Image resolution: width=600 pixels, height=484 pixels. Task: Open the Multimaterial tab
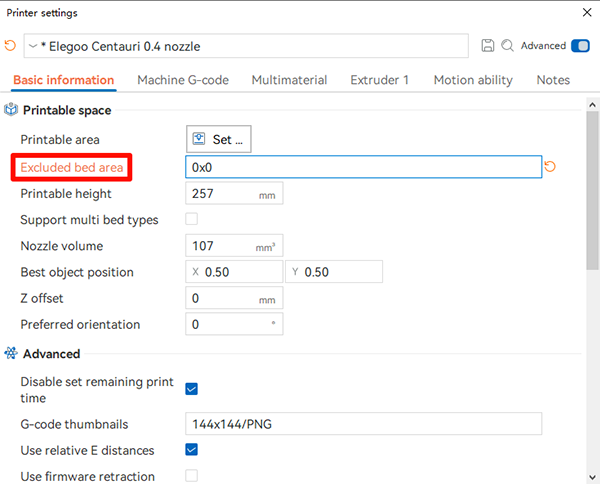point(290,80)
